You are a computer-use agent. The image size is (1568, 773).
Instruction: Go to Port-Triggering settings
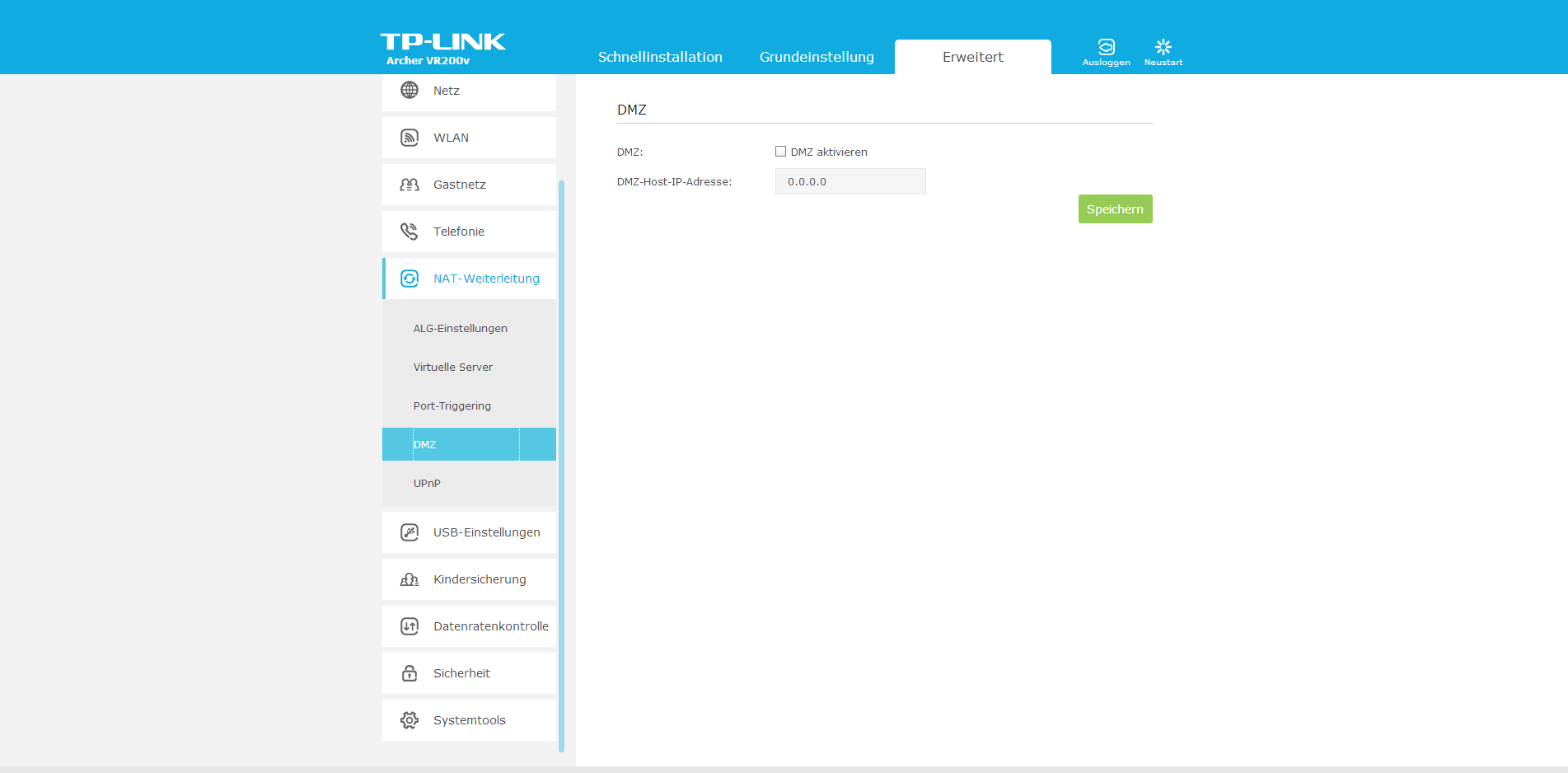tap(452, 406)
